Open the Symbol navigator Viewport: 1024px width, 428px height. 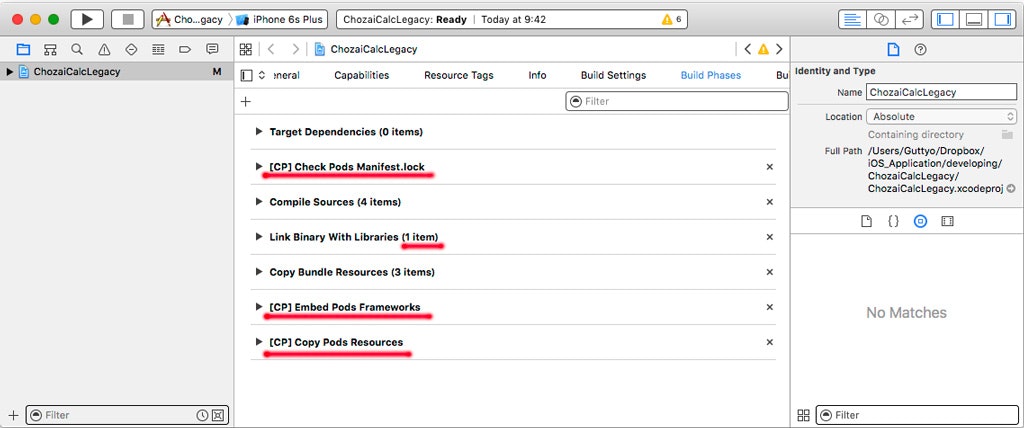50,49
